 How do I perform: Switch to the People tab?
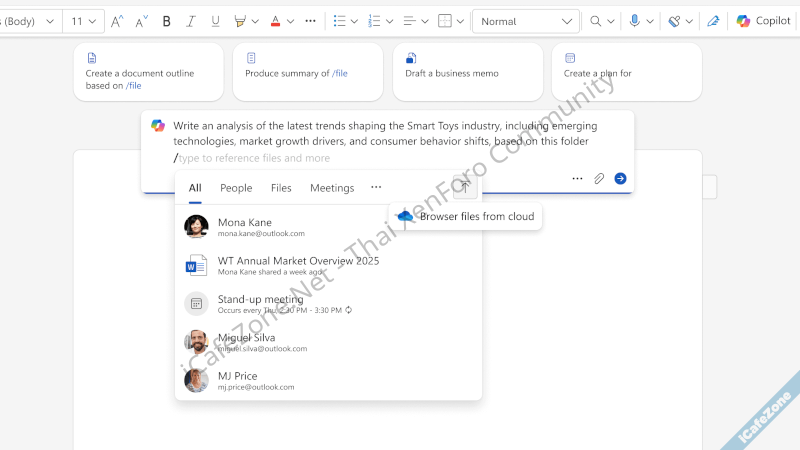tap(236, 188)
